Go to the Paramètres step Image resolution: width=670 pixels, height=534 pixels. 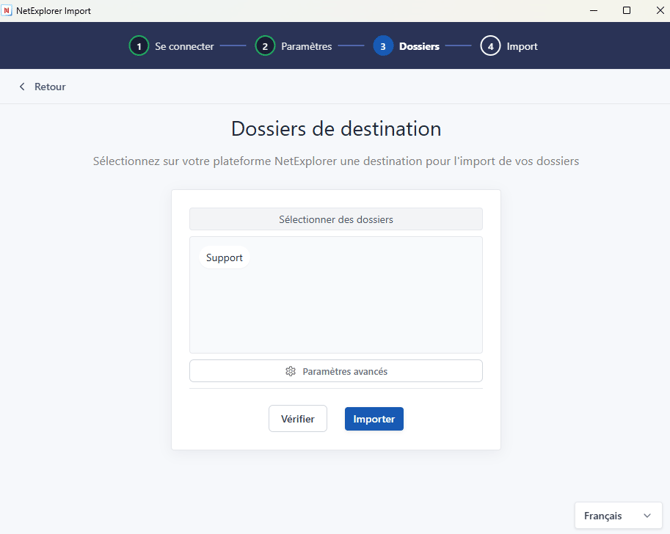[x=306, y=46]
